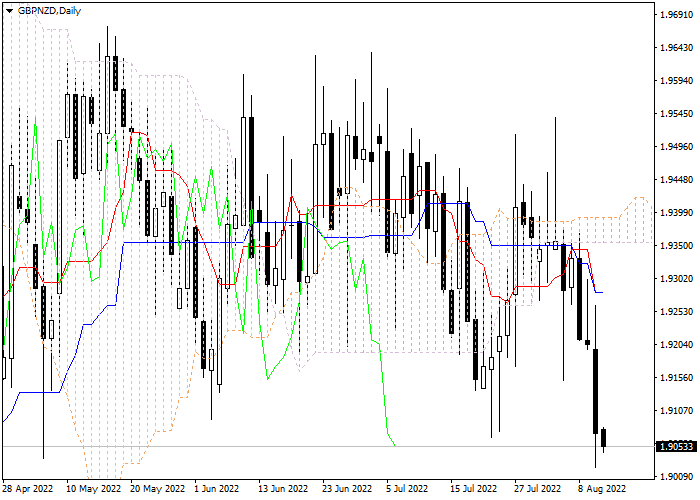Open the chart dropdown arrow beside GBPNZD

(x=9, y=11)
